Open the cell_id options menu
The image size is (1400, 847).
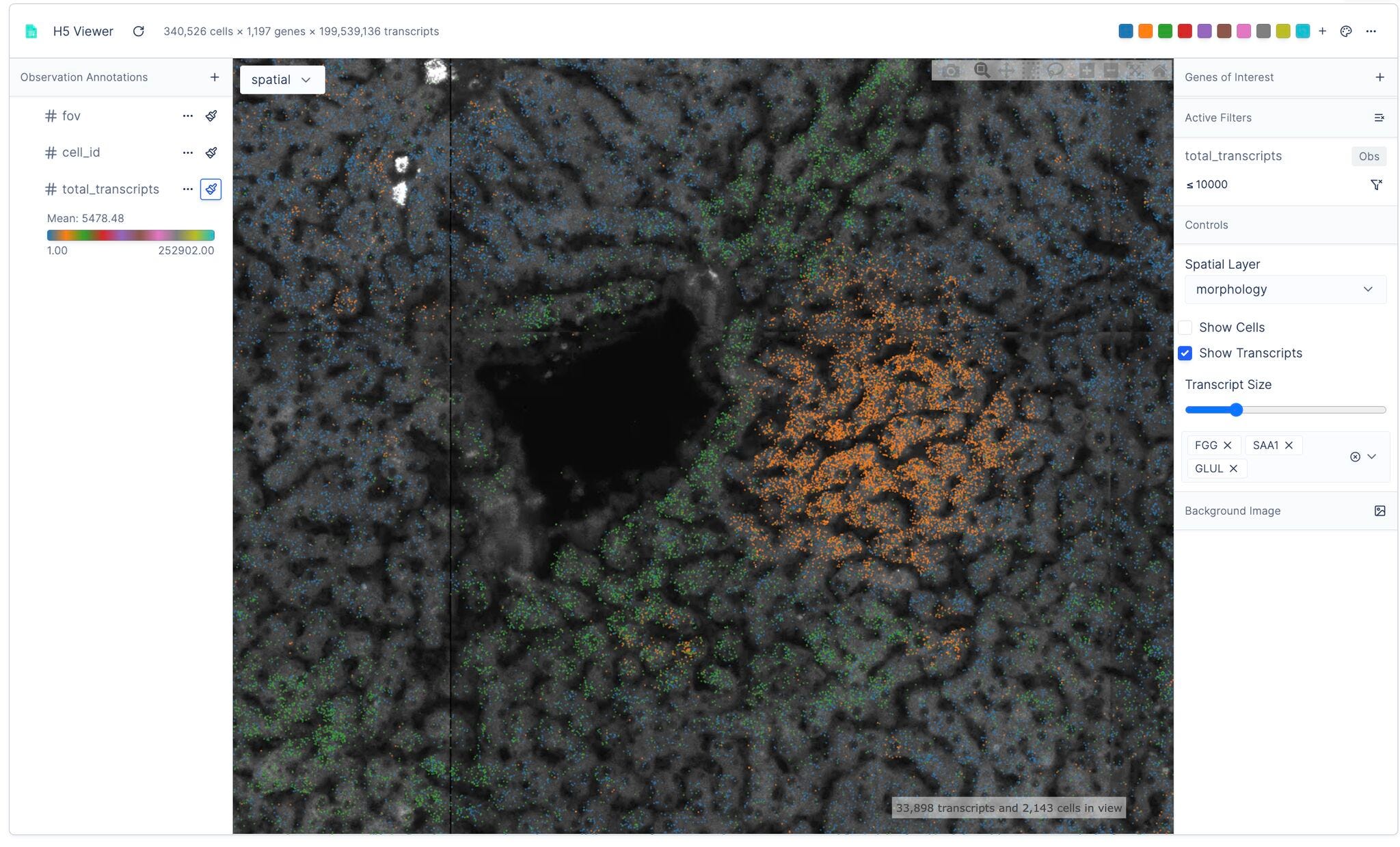187,152
